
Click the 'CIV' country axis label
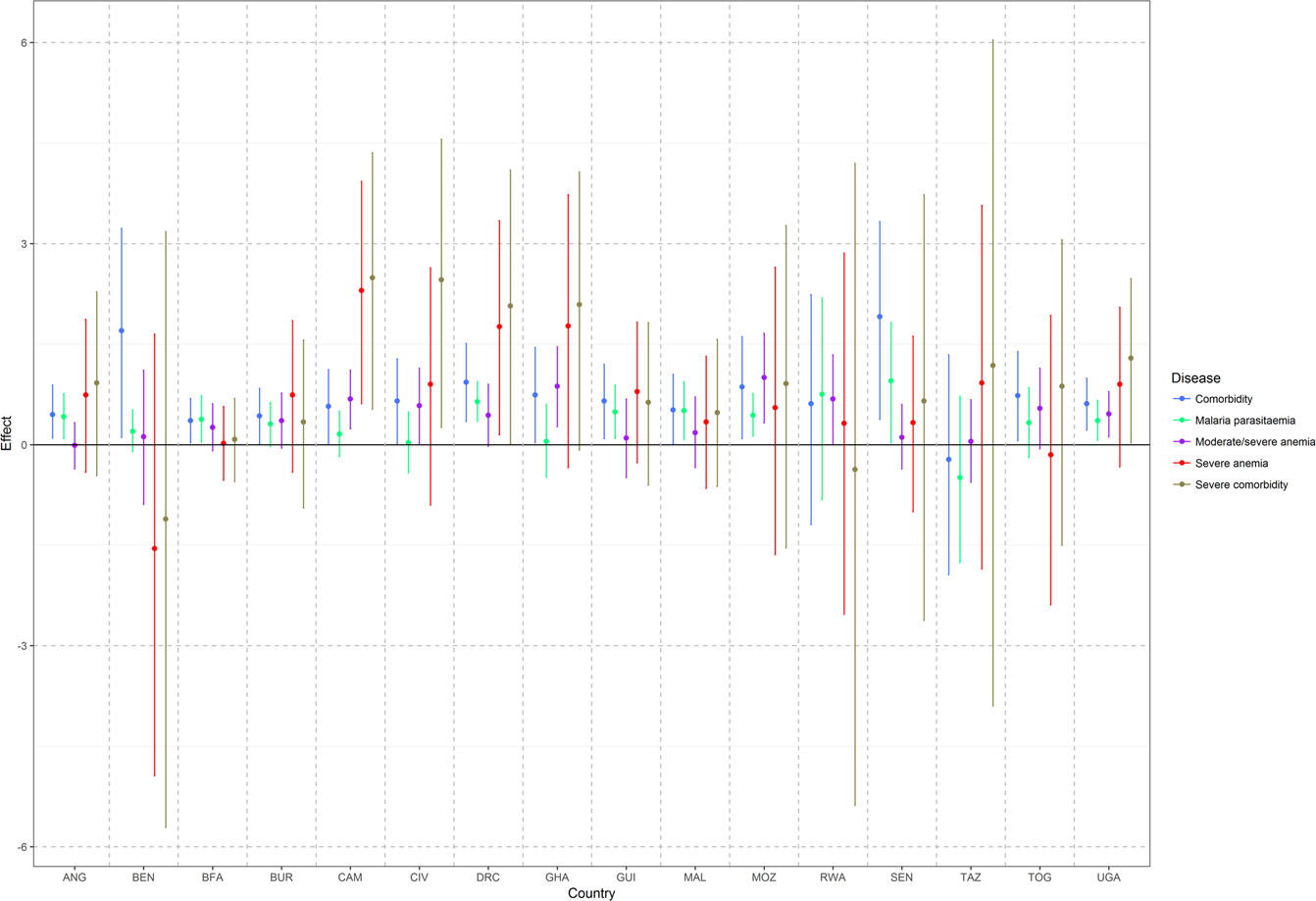point(419,877)
